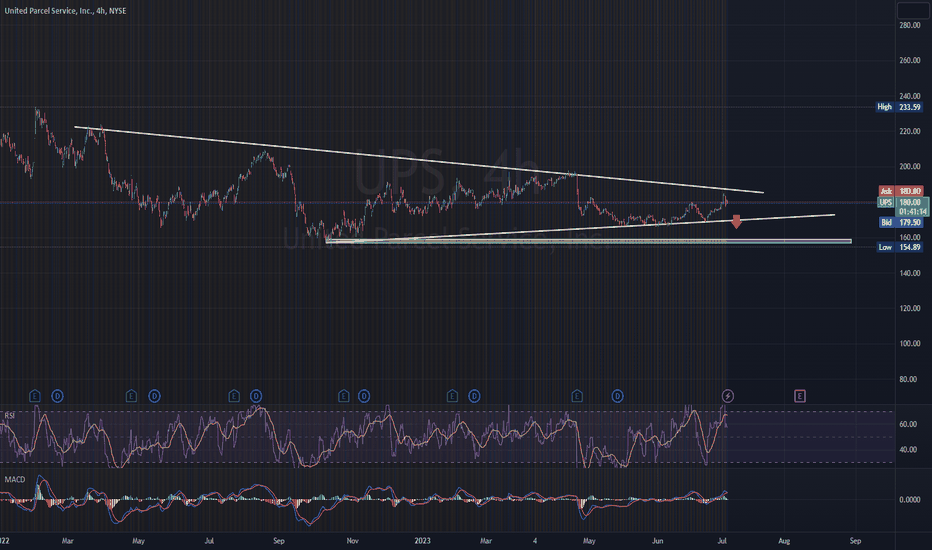Click the 100.00 price axis label
Screen dimensions: 932x550
pos(909,344)
